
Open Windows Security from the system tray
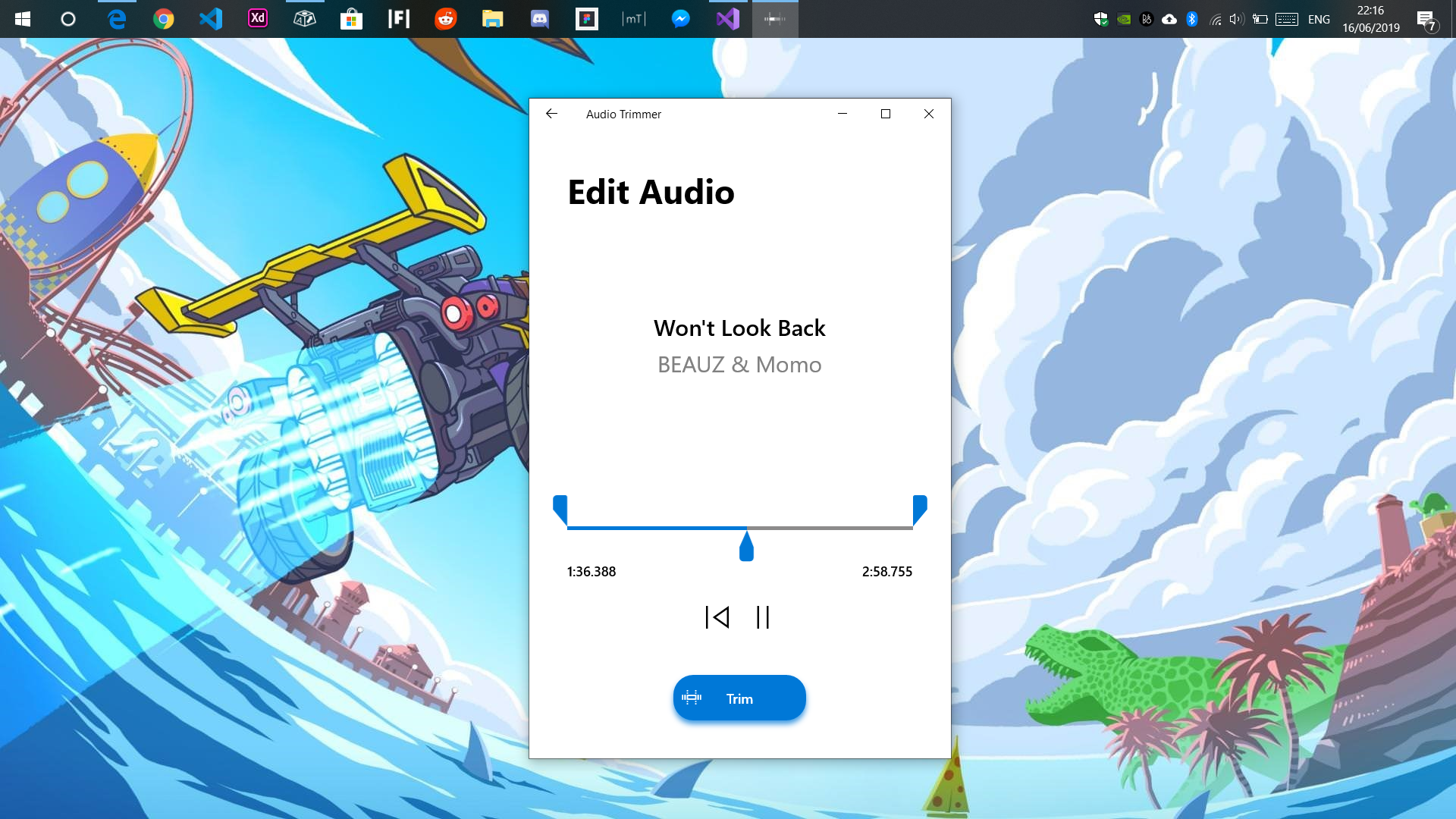click(1100, 19)
